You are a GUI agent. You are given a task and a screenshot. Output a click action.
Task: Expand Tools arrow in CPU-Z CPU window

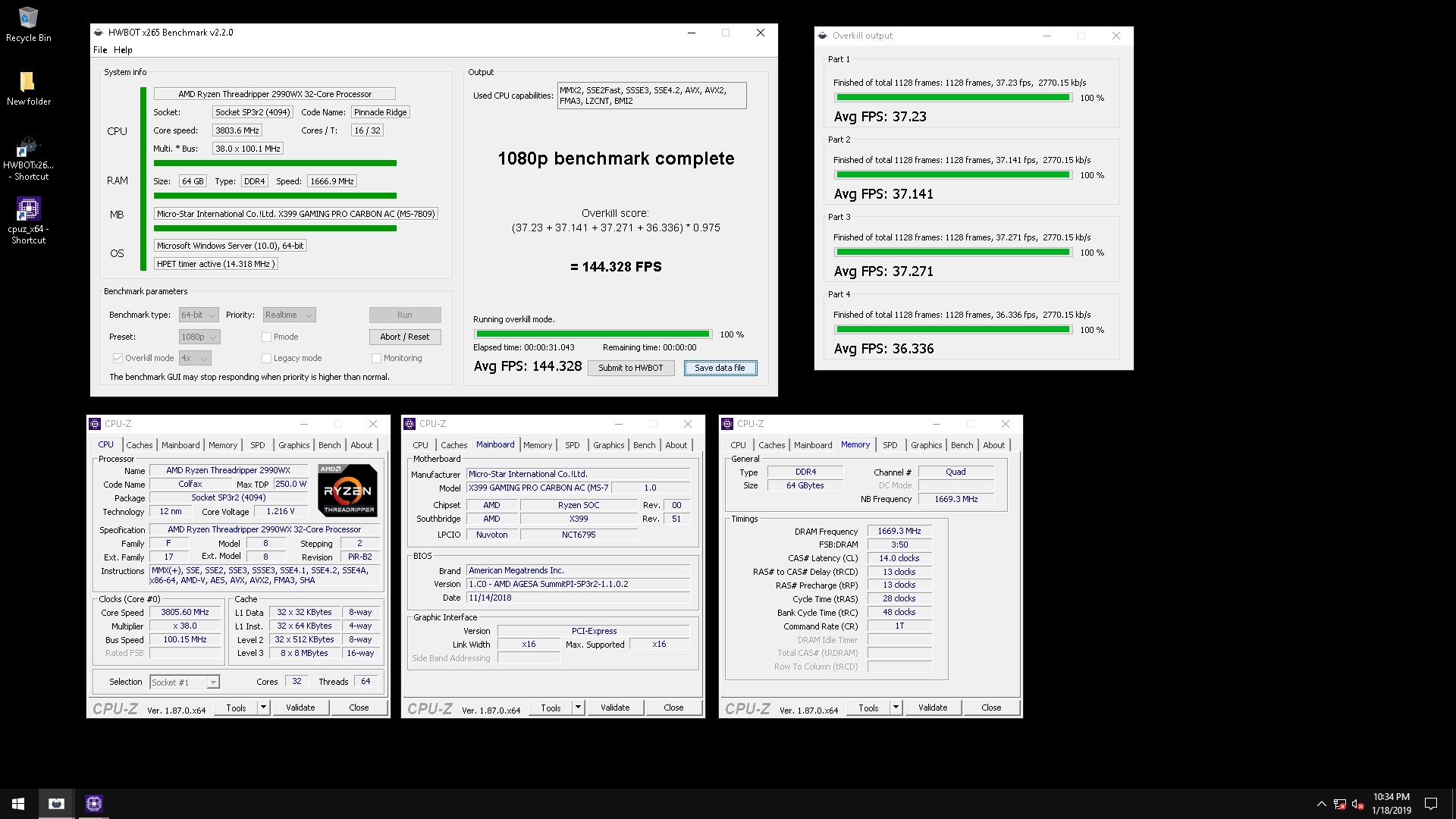pyautogui.click(x=263, y=708)
